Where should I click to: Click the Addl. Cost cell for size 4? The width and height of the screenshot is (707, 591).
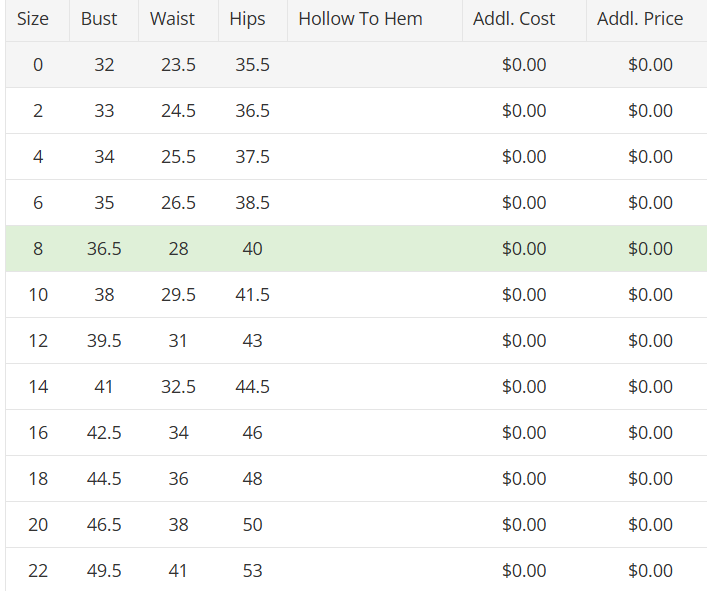click(x=524, y=157)
